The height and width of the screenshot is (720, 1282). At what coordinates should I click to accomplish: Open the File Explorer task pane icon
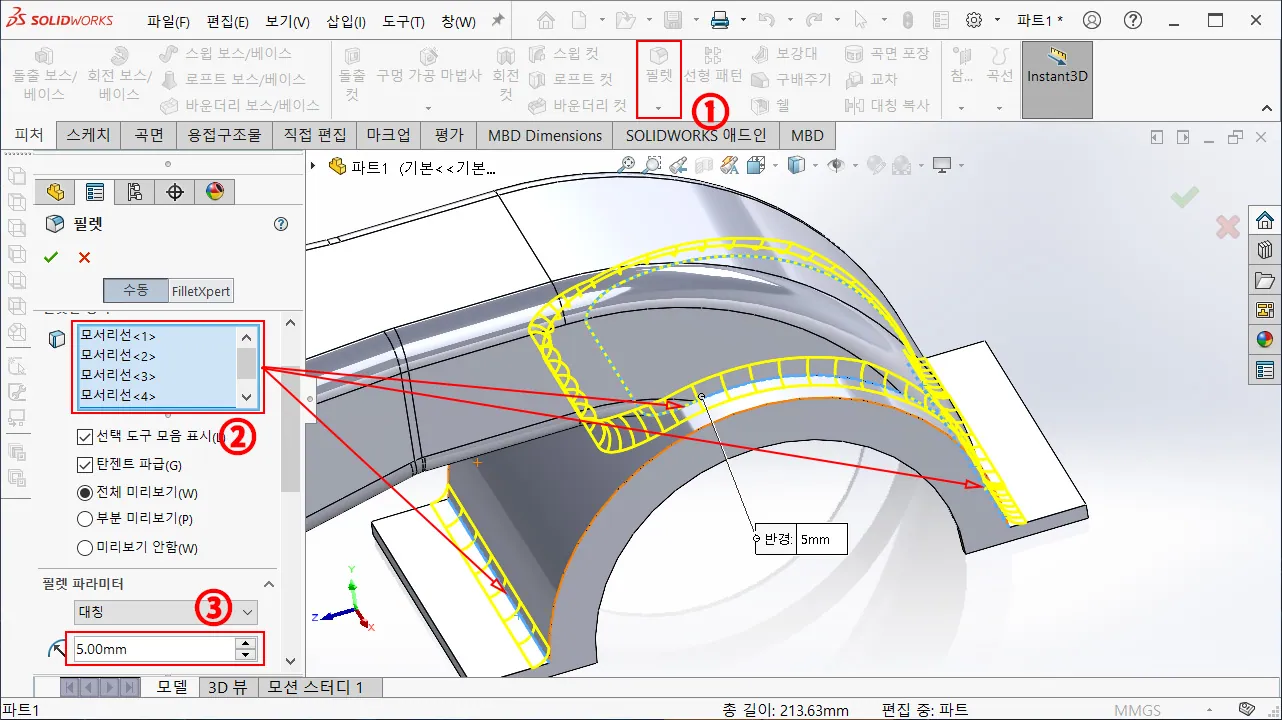(x=1265, y=280)
